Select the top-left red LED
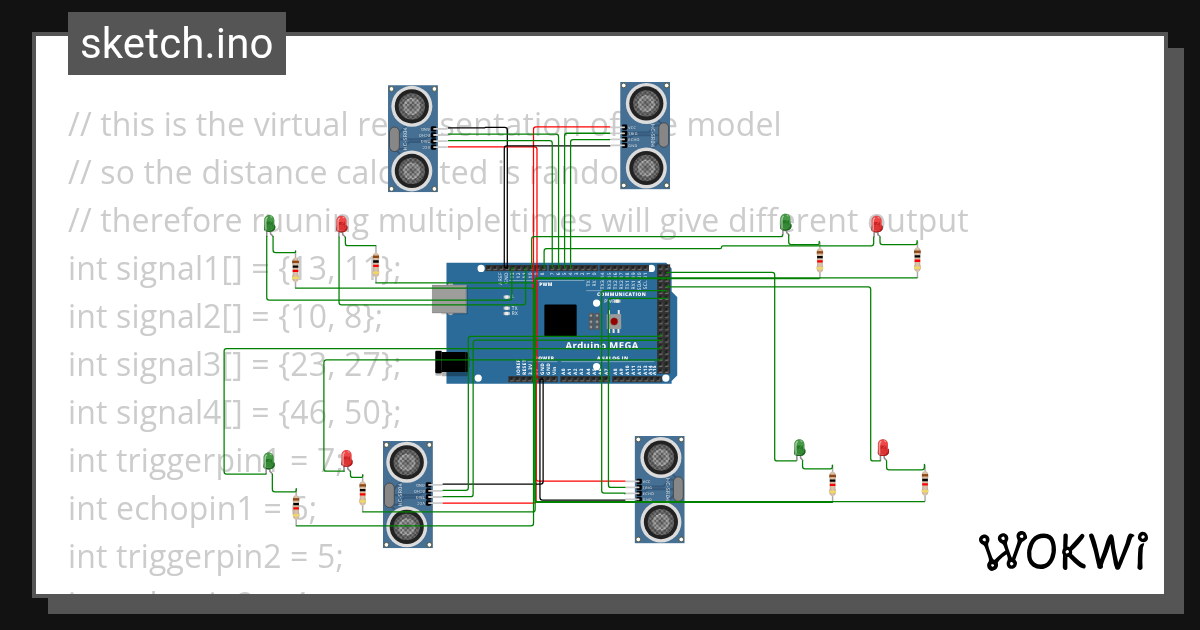Screen dimensions: 1200x630 [342, 224]
